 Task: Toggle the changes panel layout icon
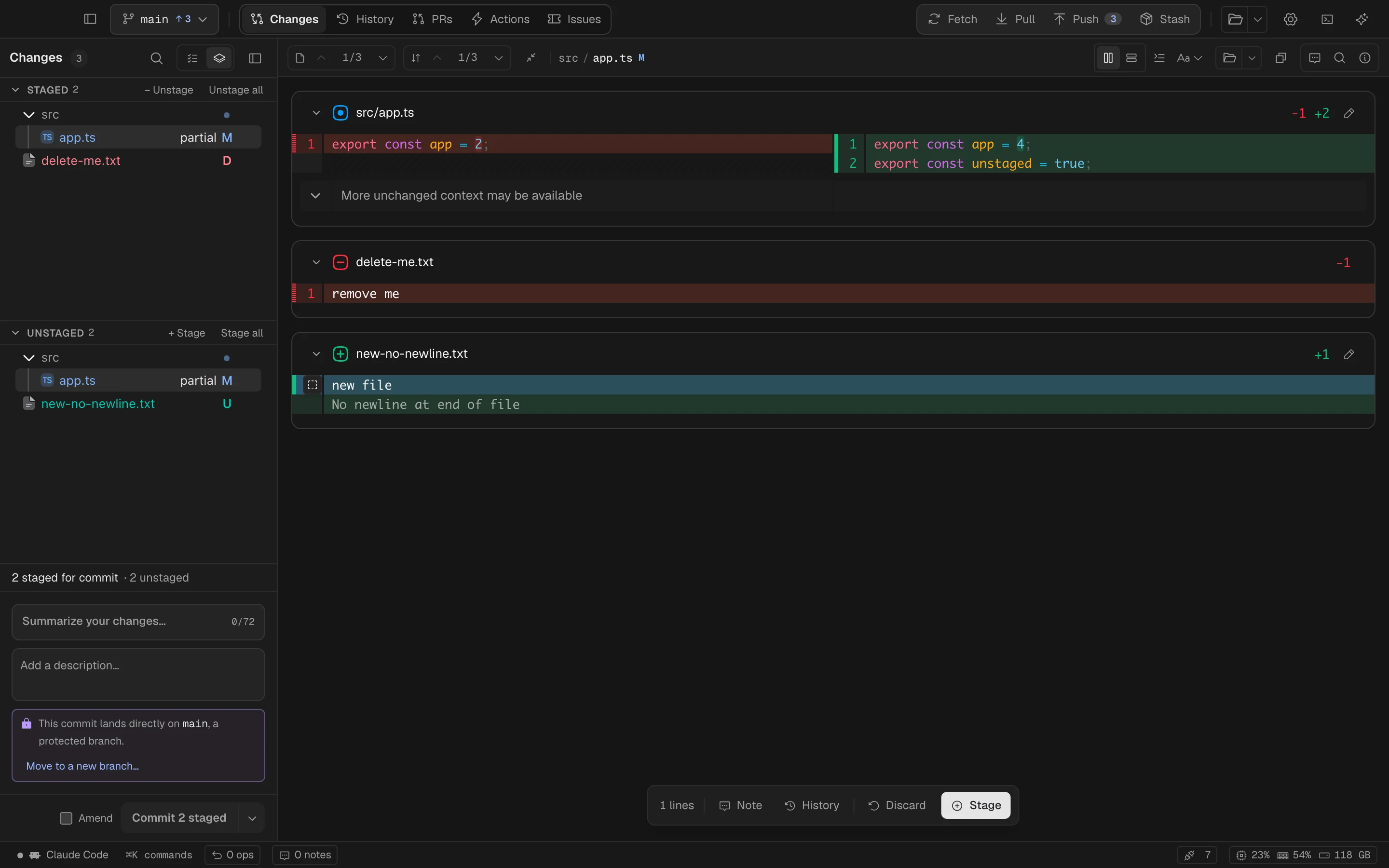pos(256,58)
